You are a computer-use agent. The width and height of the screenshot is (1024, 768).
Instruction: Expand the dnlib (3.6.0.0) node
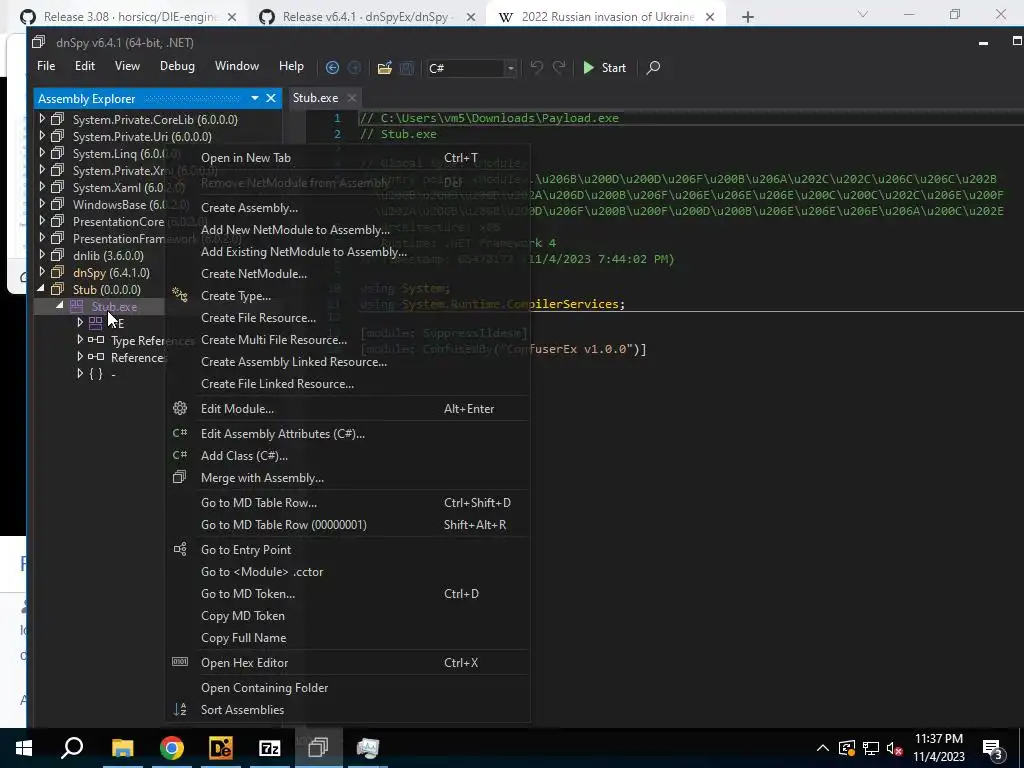click(x=42, y=255)
